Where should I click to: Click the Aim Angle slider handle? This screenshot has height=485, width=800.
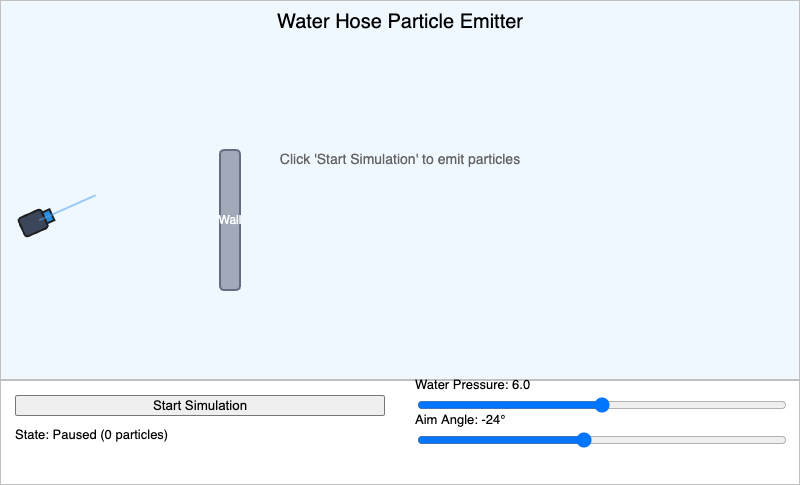[584, 440]
